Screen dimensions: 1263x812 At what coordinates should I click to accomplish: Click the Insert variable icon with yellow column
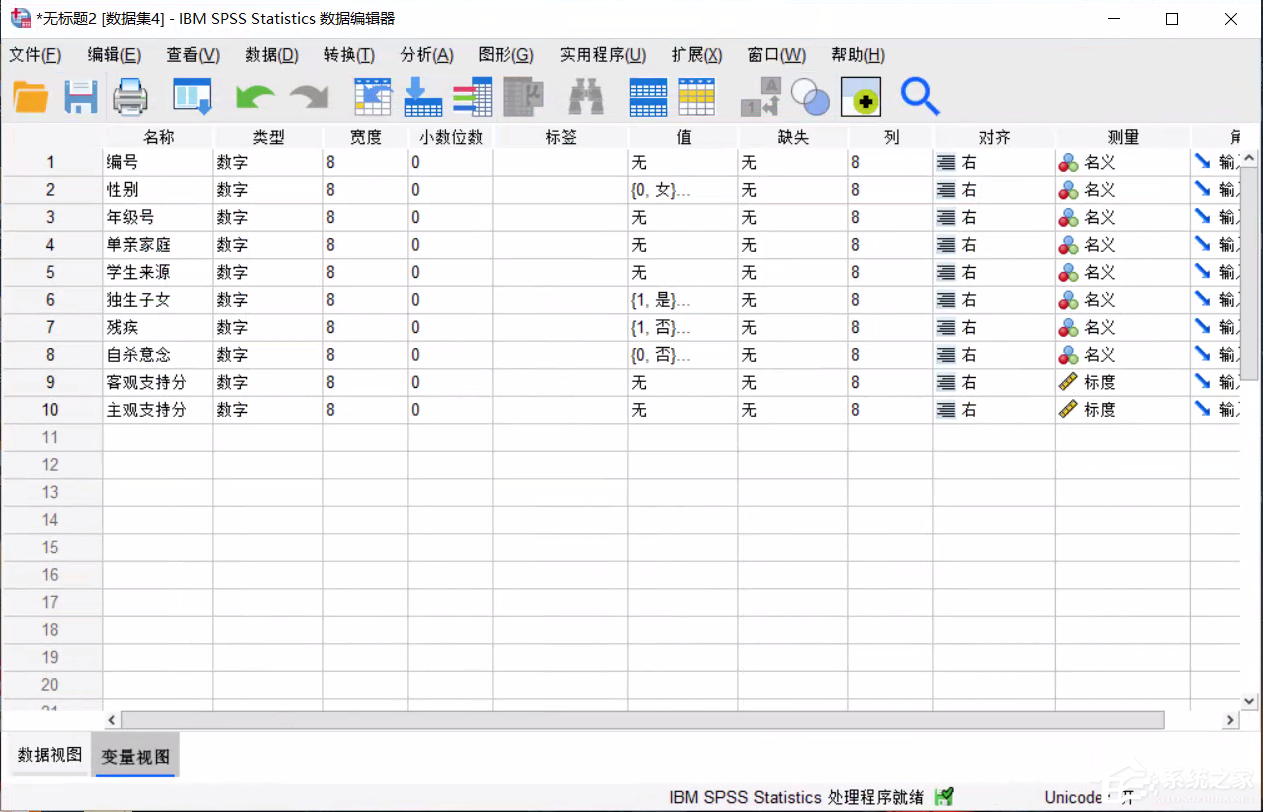(x=697, y=97)
